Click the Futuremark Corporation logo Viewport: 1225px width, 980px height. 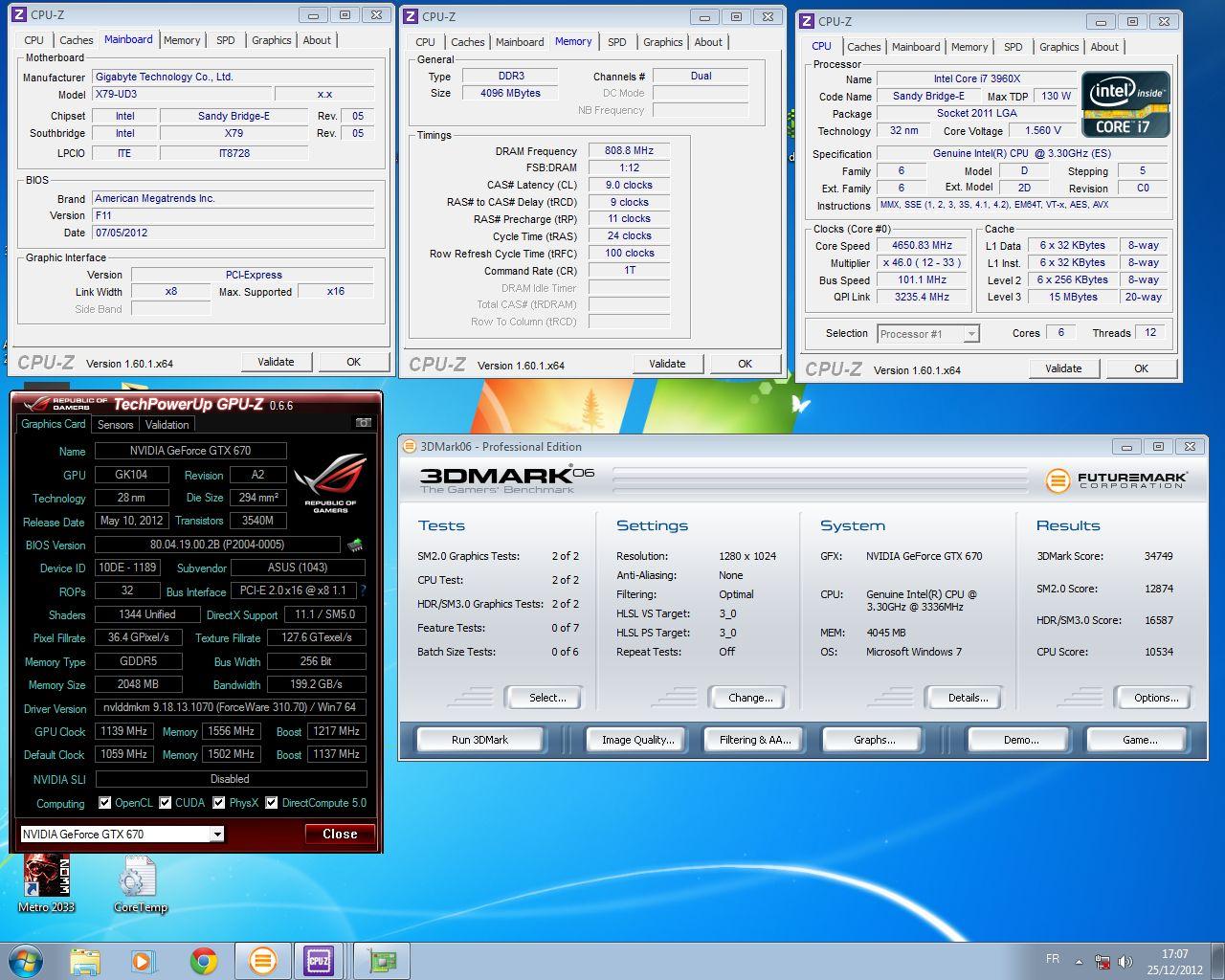pyautogui.click(x=1116, y=479)
